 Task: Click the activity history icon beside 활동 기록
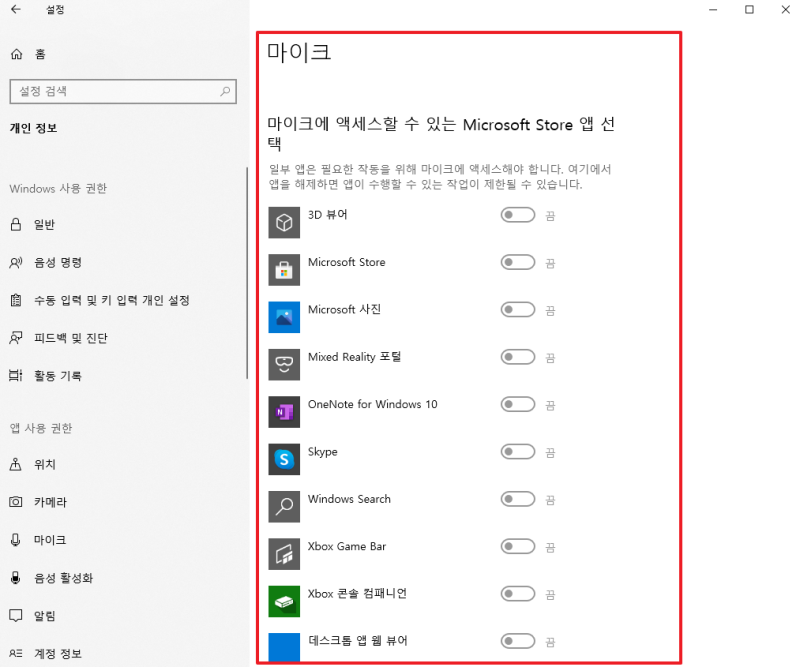[x=16, y=376]
